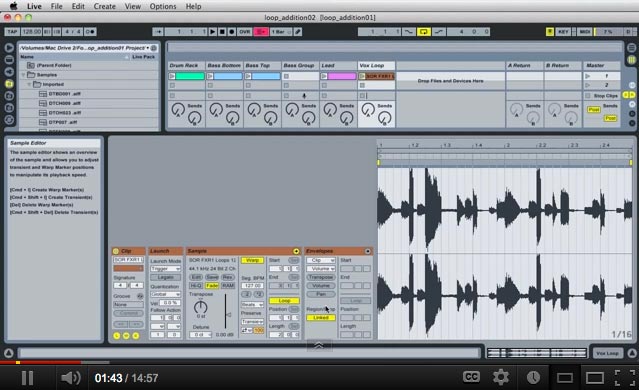Open the Groove None chooser
Viewport: 639px width, 390px height.
[128, 304]
